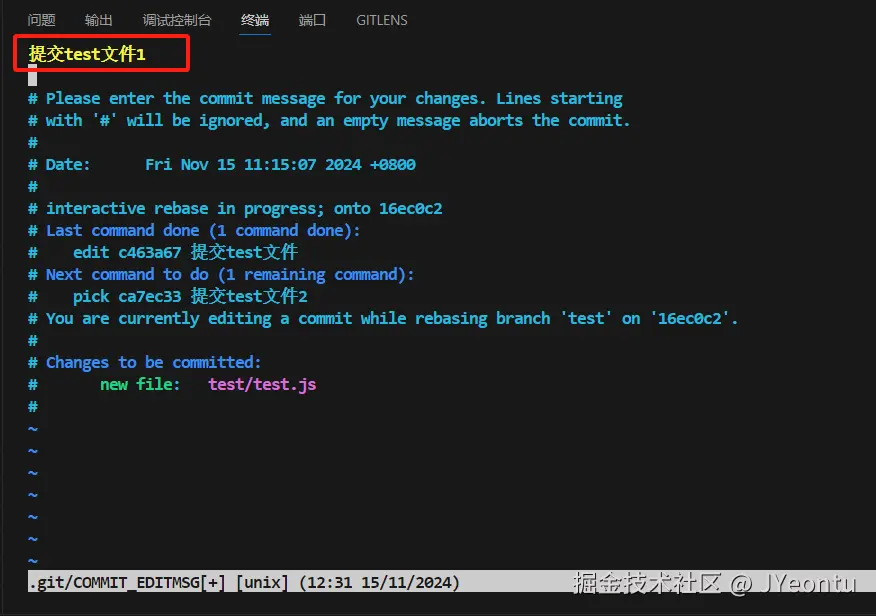The width and height of the screenshot is (876, 616).
Task: Click the Date line Fri Nov 15 11:15:07 2024
Action: coord(222,164)
